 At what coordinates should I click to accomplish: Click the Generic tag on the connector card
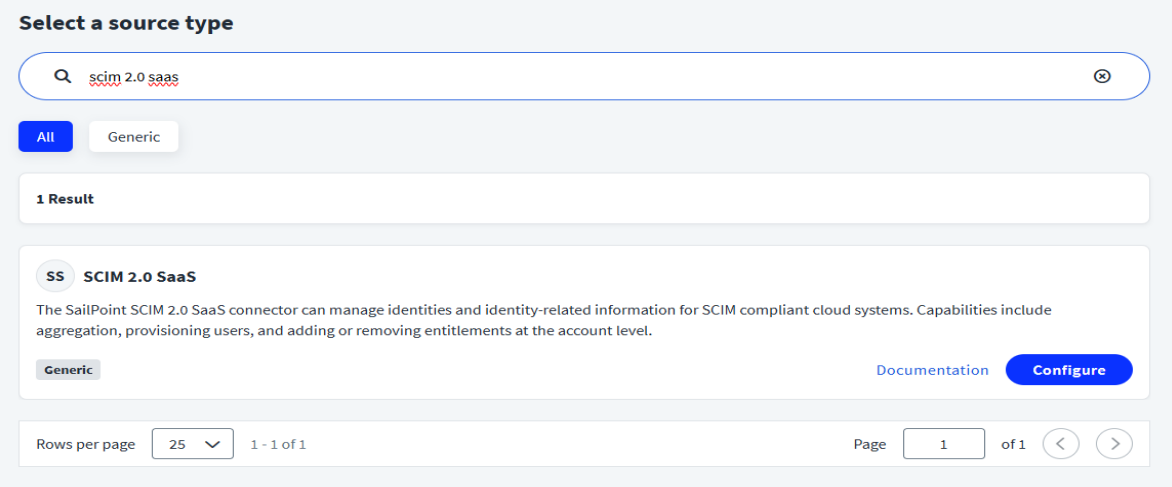coord(68,370)
